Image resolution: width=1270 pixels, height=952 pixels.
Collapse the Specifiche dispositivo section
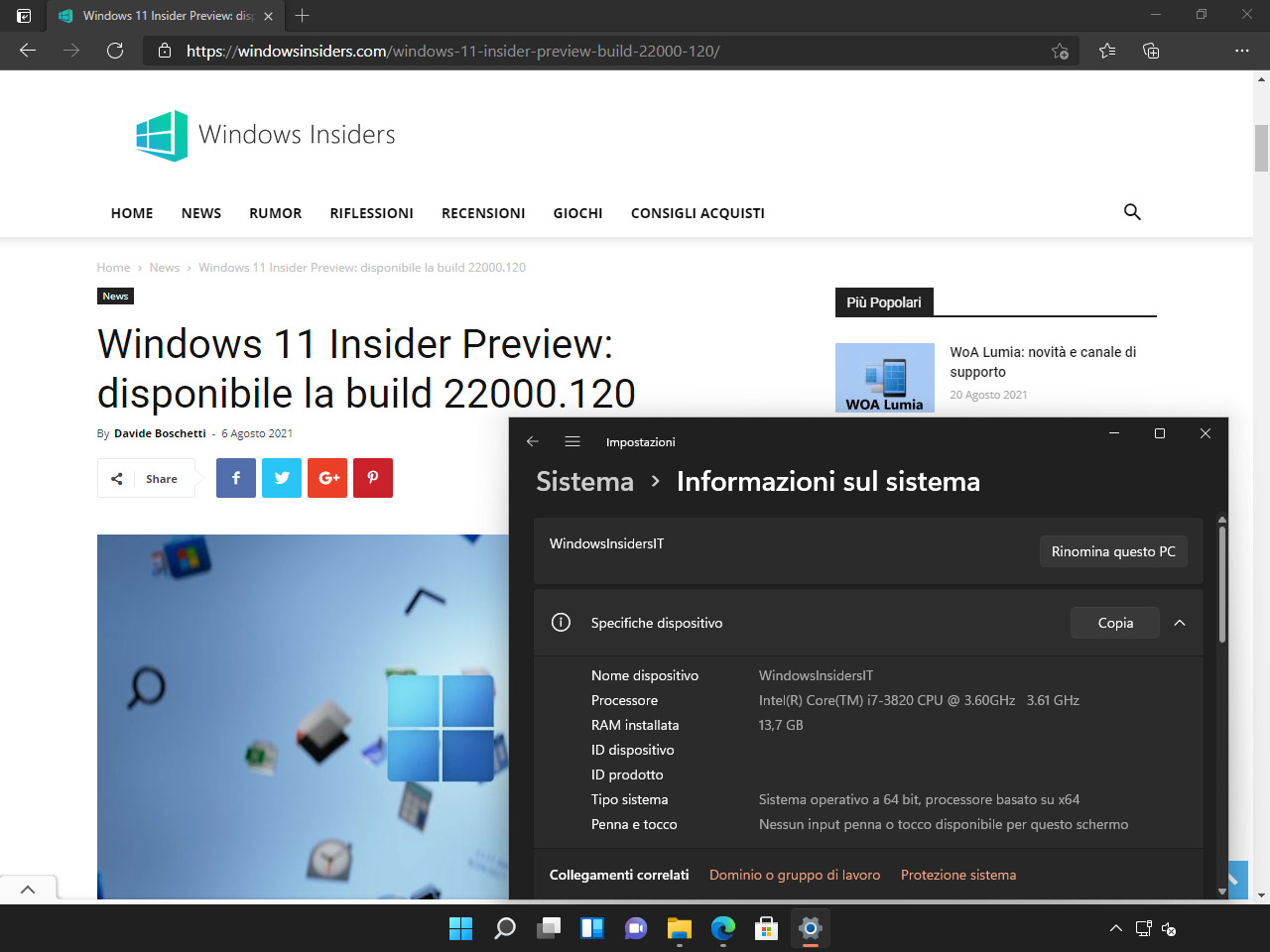pyautogui.click(x=1180, y=623)
